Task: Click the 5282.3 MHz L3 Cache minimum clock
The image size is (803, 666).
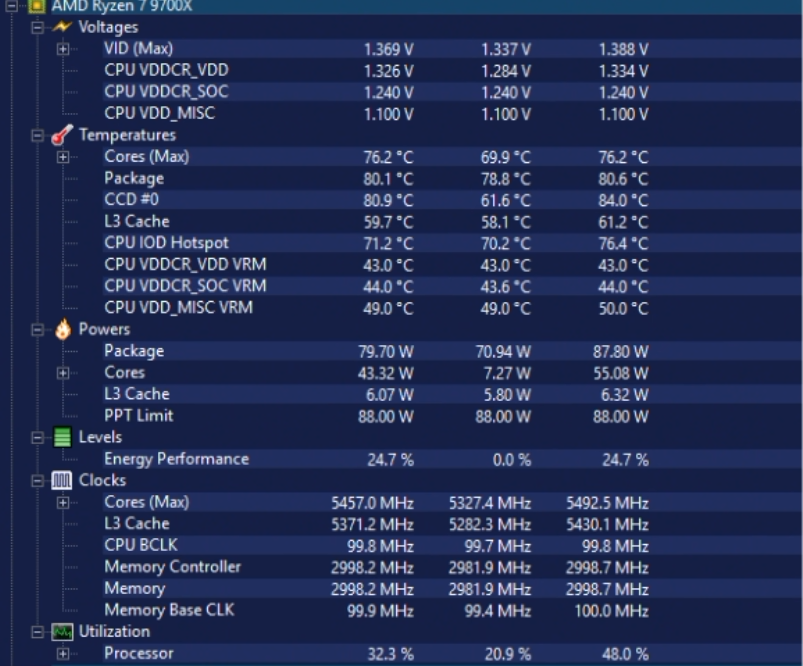Action: point(490,525)
